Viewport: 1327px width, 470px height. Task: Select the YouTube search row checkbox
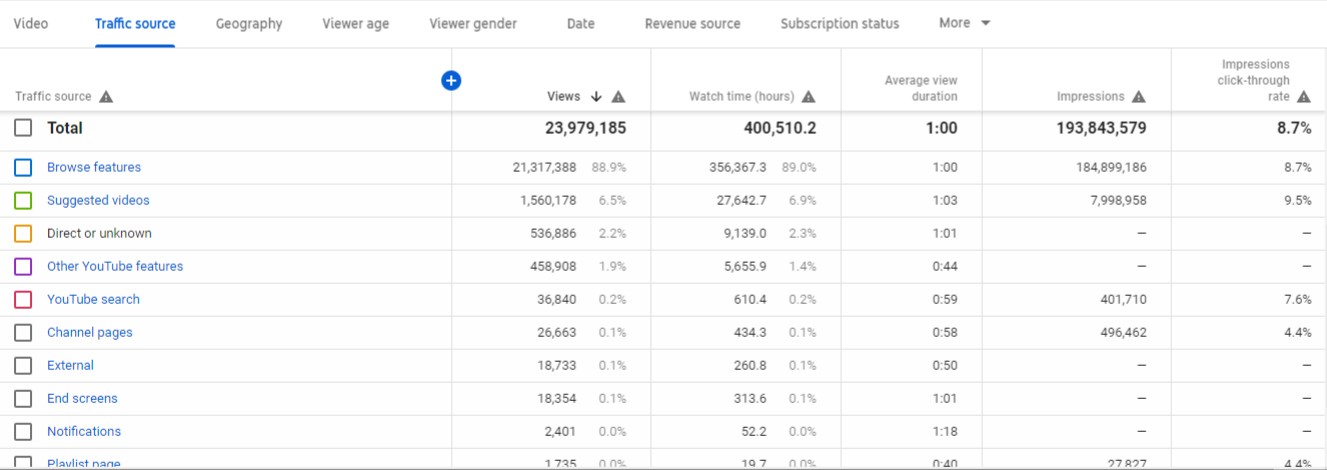pos(23,300)
